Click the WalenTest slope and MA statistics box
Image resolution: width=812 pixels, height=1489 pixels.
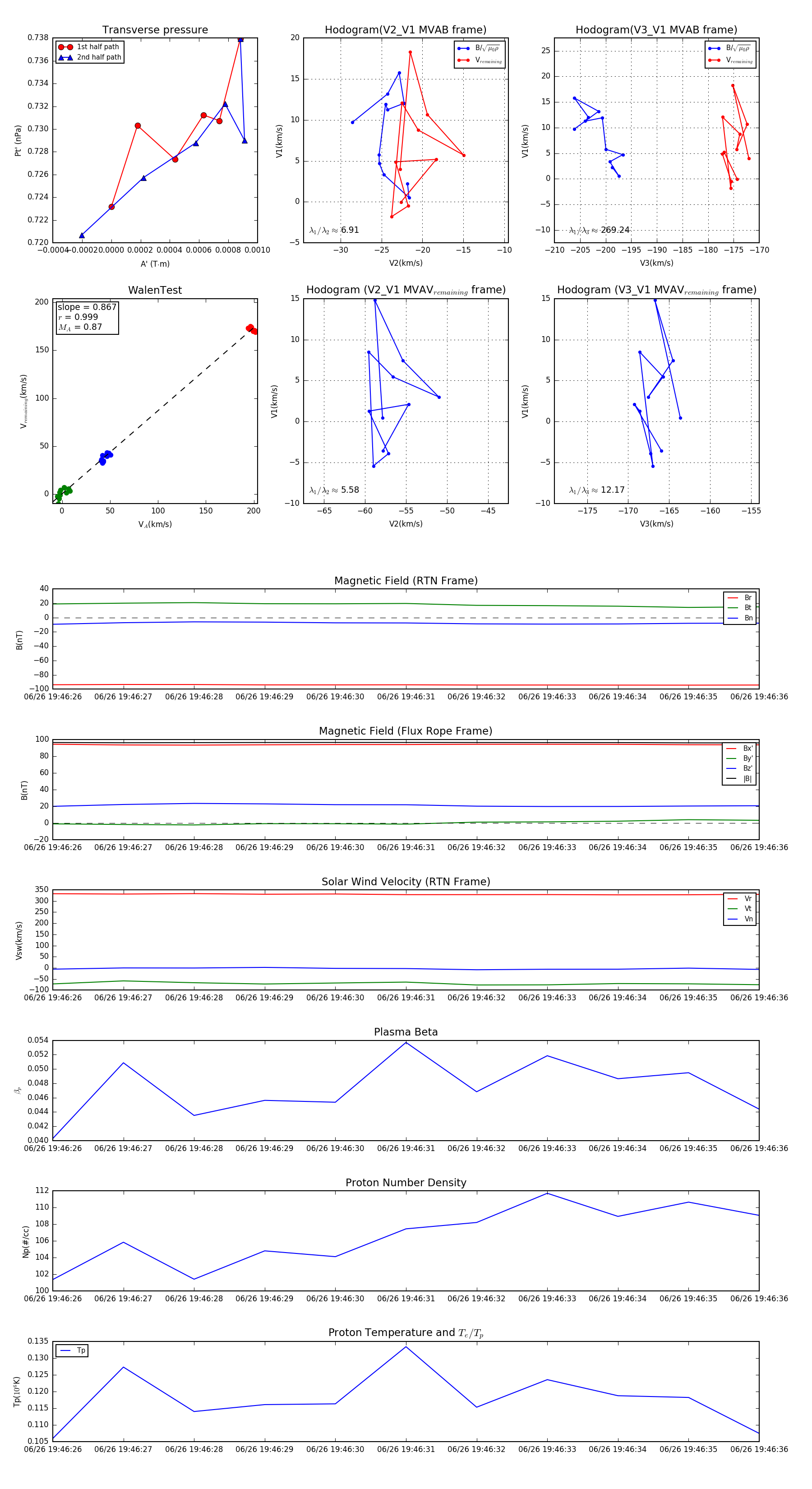tap(87, 317)
